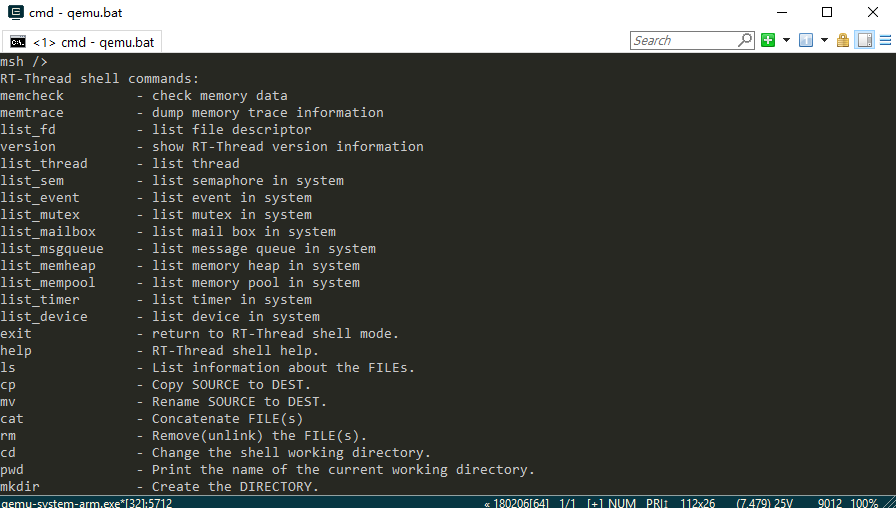Image resolution: width=896 pixels, height=508 pixels.
Task: Click the 'list_mailbox' command name
Action: pyautogui.click(x=48, y=231)
